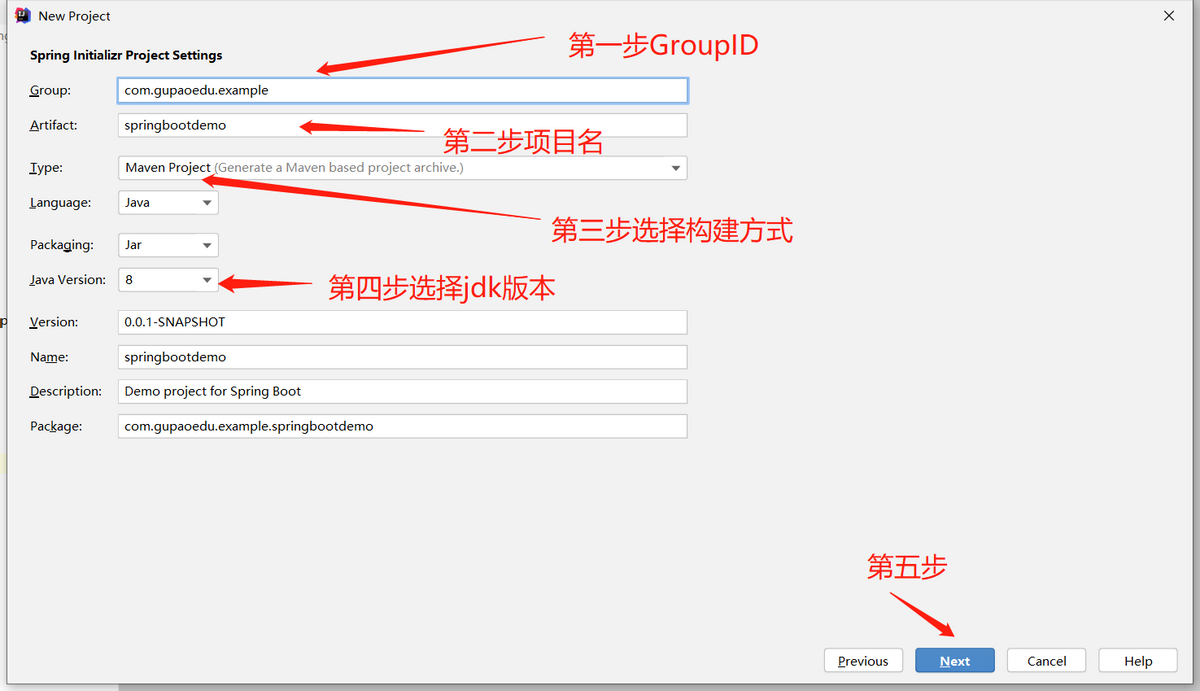The image size is (1200, 691).
Task: Click the Description label
Action: [66, 391]
